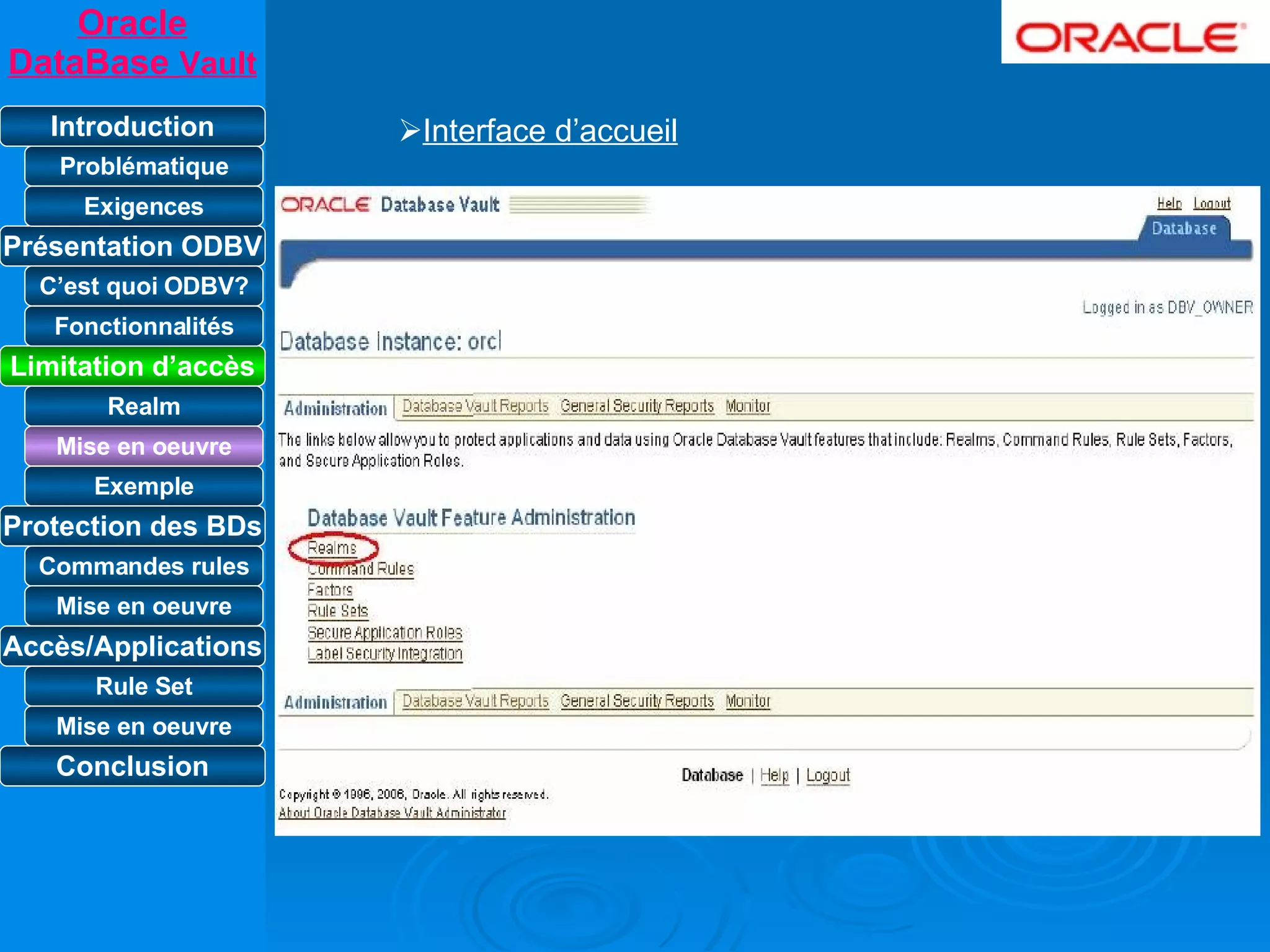Click the footer Logout link

pos(828,775)
